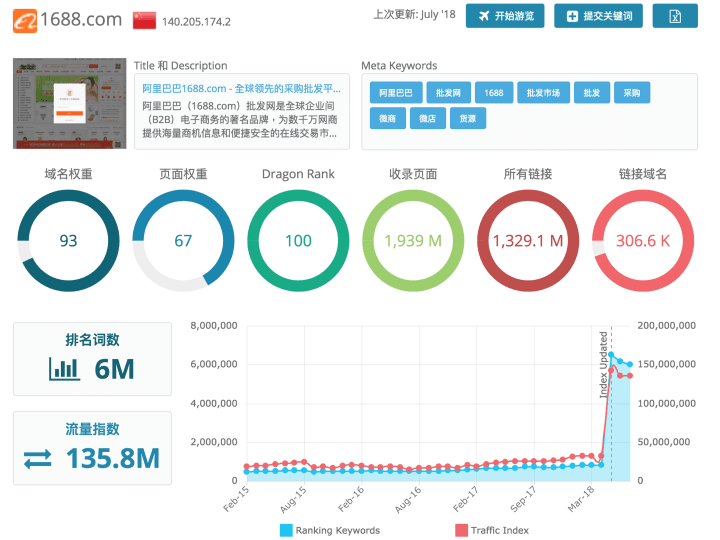Click the Mar-18 axis label
The image size is (720, 540).
tap(581, 499)
